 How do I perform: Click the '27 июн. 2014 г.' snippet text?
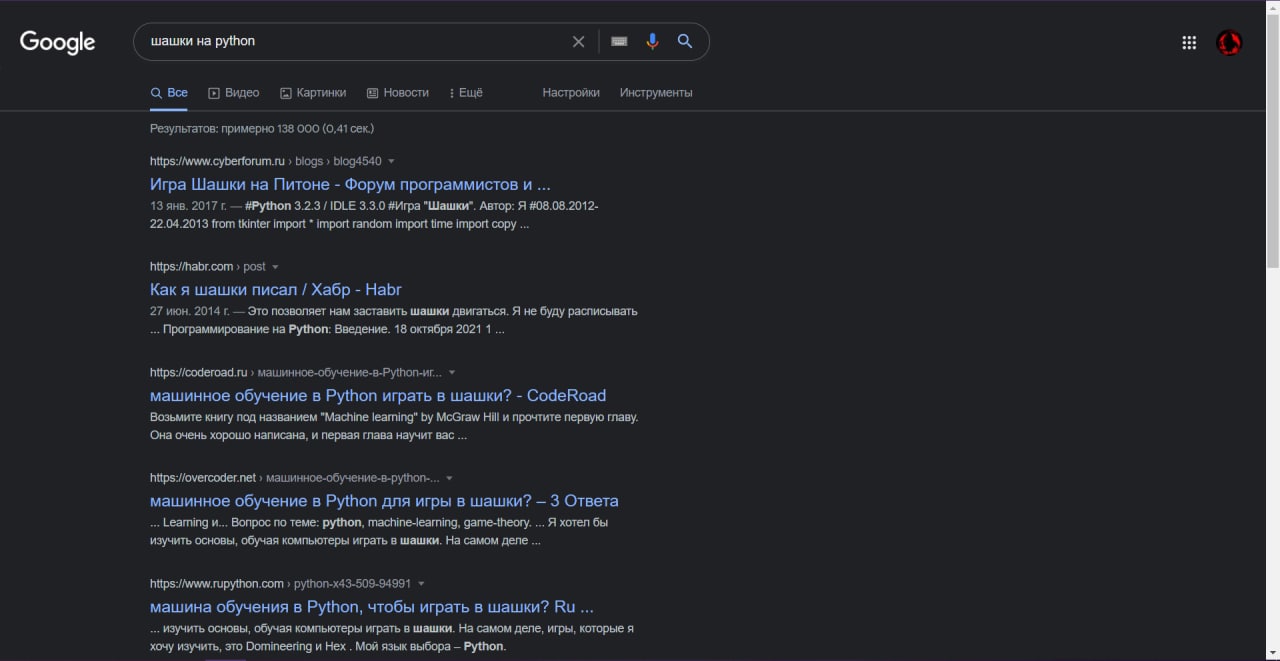190,311
